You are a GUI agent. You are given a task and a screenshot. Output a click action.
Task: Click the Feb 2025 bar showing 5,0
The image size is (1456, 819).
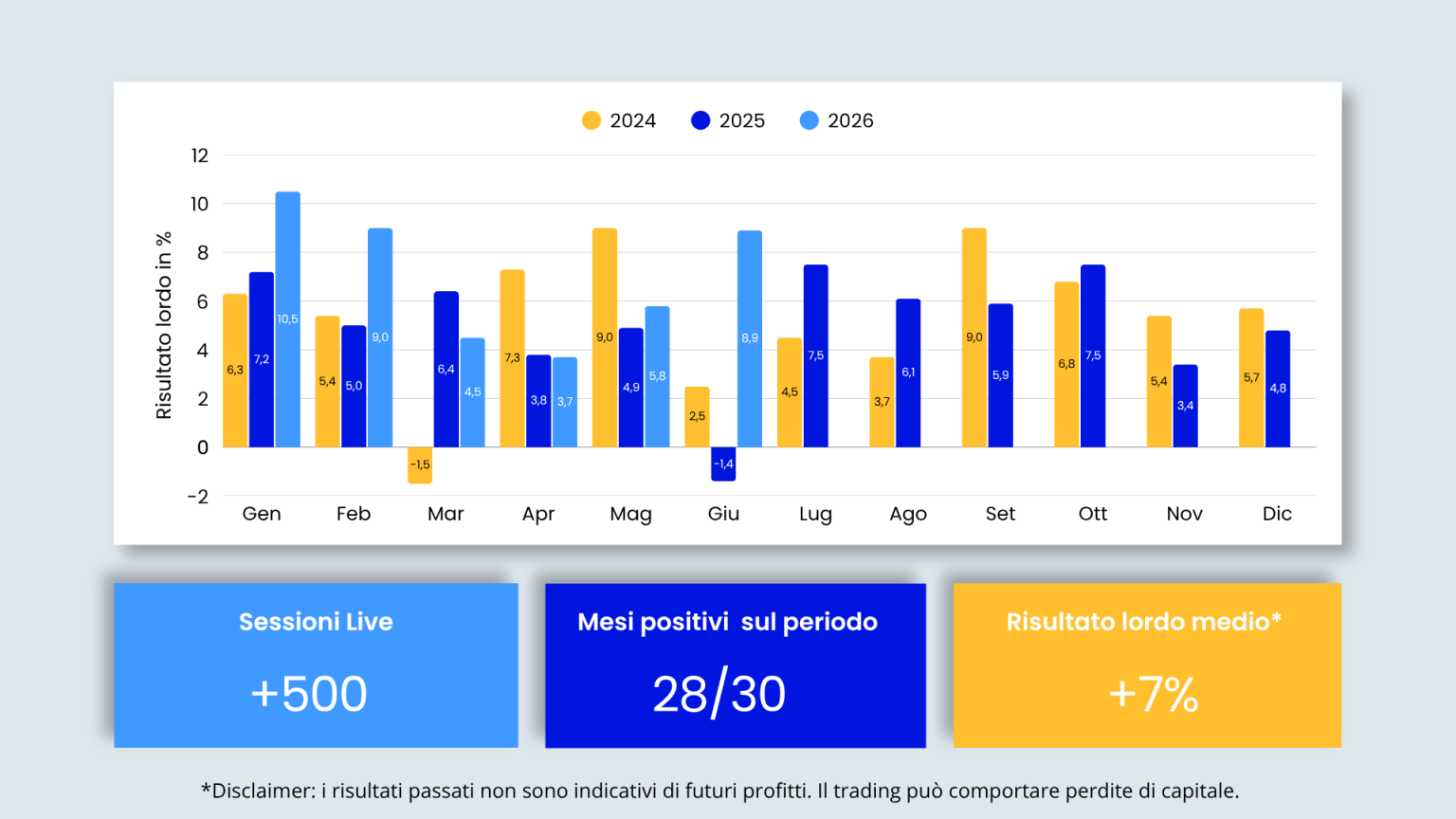coord(354,386)
